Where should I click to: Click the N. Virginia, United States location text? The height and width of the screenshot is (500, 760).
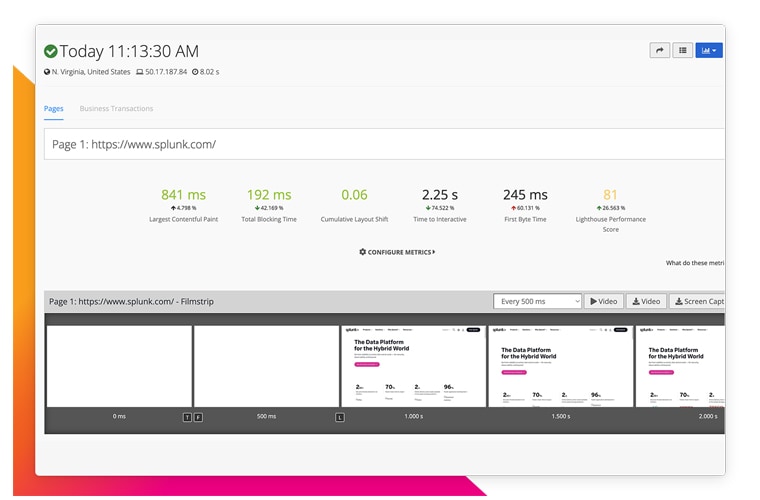click(91, 72)
